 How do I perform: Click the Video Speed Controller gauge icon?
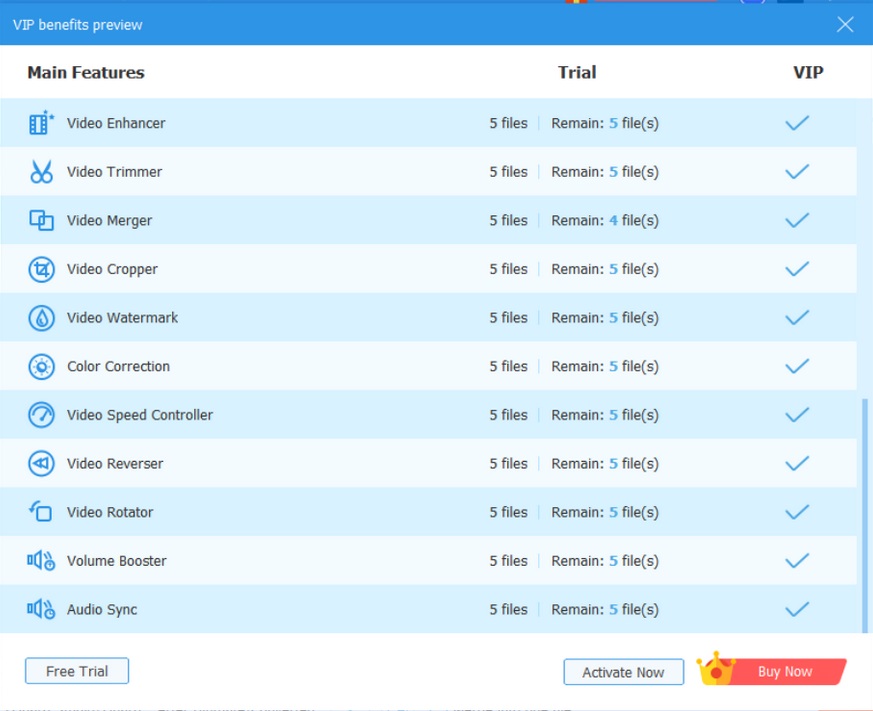pos(41,415)
